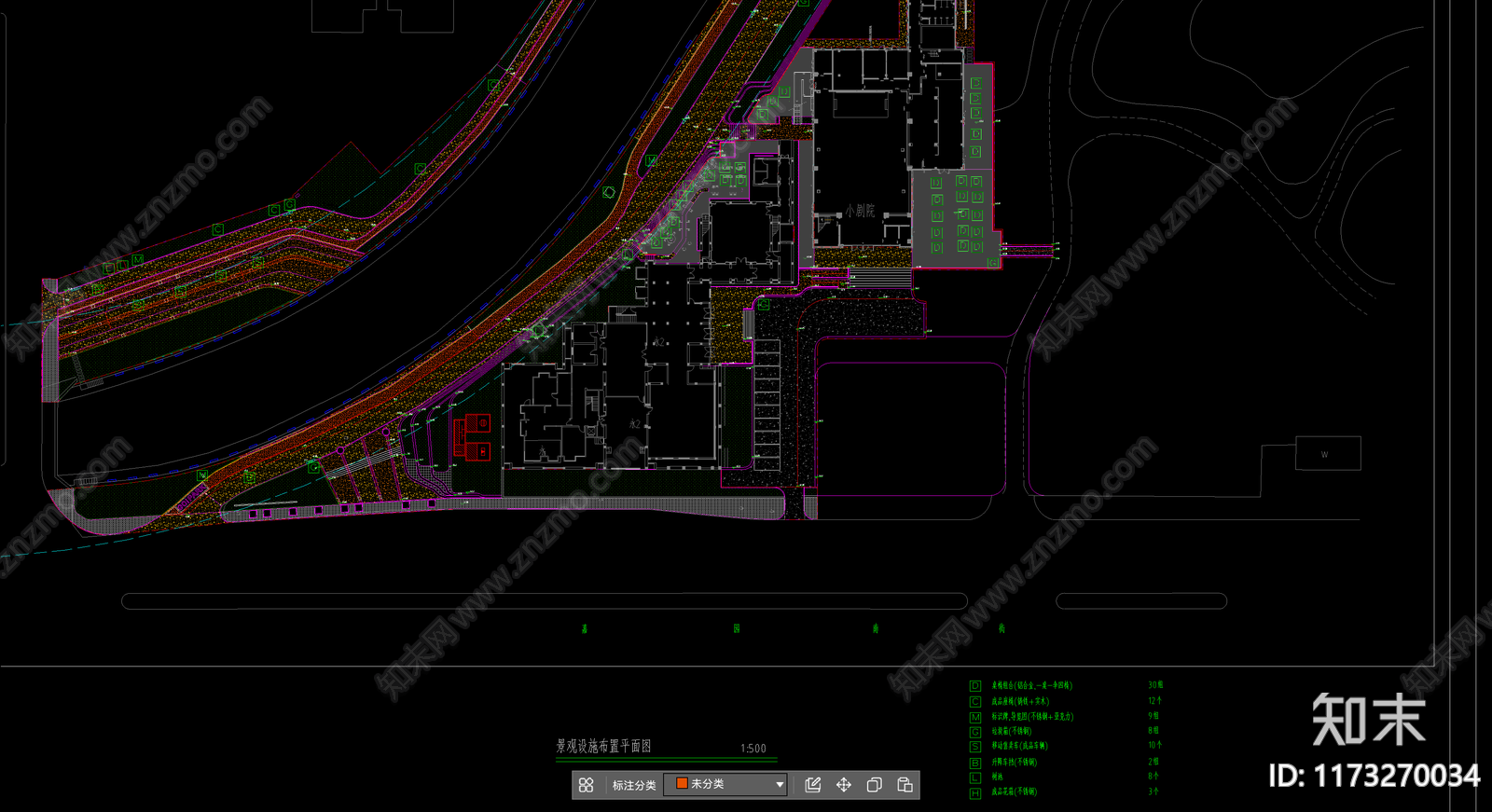Click the 小剧院 building label

coord(861,212)
